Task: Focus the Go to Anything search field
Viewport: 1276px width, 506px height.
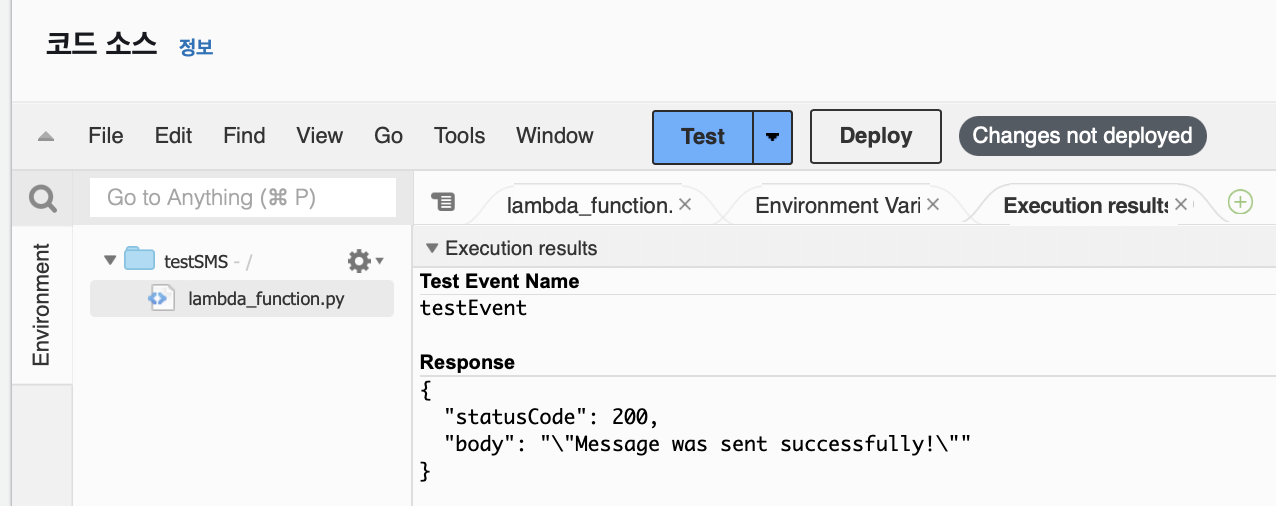Action: [242, 198]
